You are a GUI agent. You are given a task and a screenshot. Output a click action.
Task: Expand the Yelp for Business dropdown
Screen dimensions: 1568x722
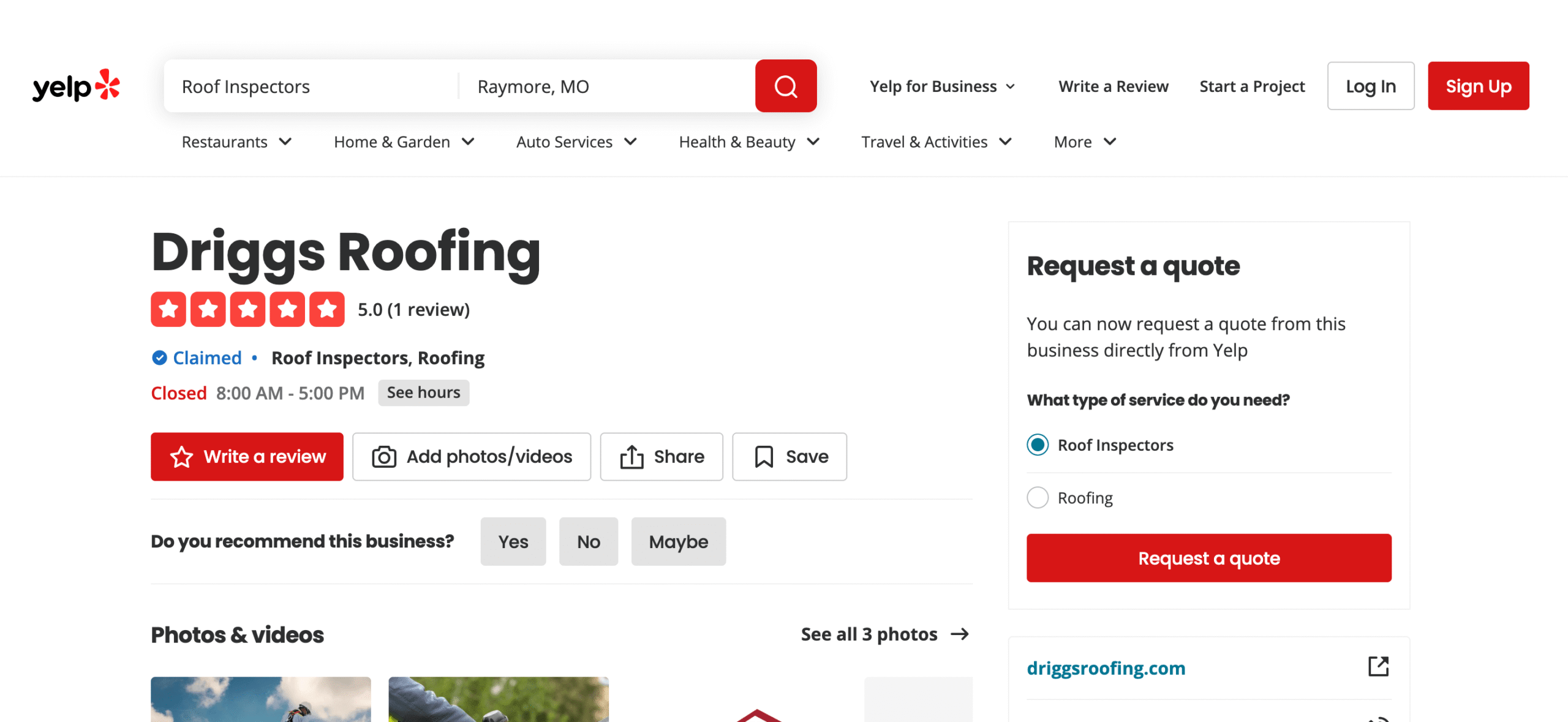(x=942, y=86)
